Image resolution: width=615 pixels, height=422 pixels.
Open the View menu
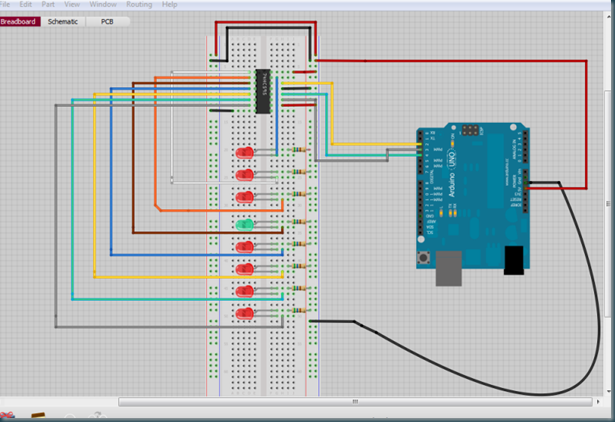click(72, 4)
